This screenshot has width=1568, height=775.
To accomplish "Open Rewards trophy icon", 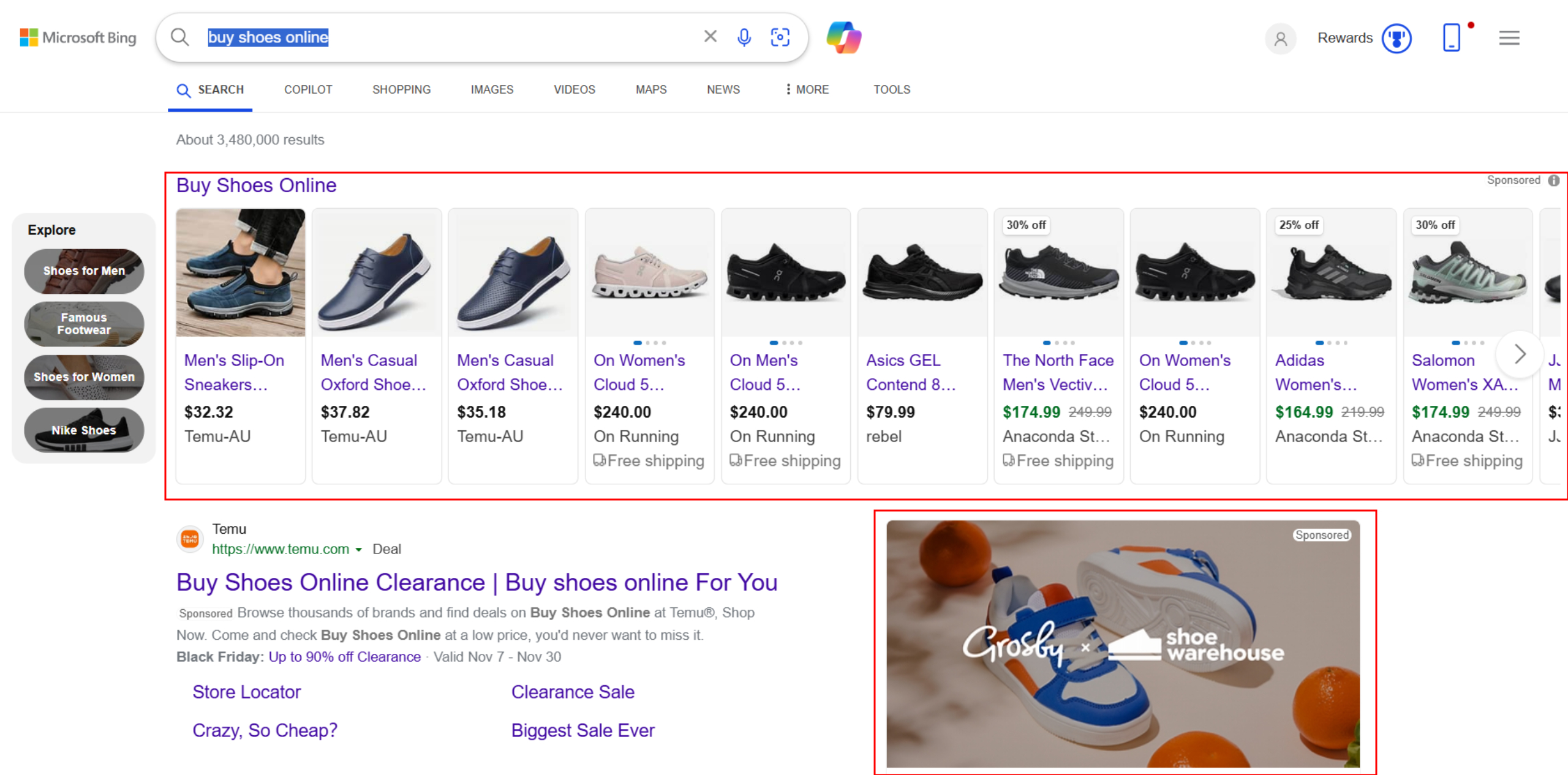I will [x=1396, y=39].
